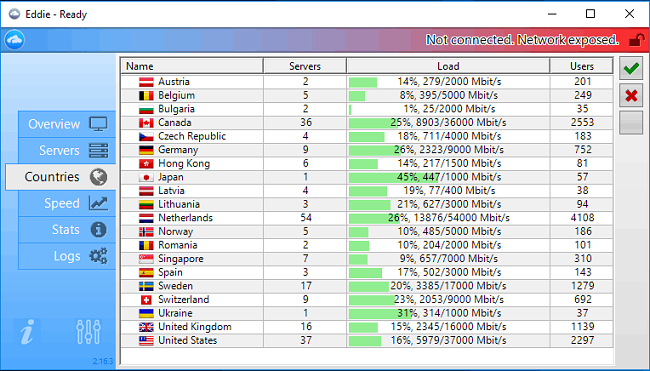The height and width of the screenshot is (371, 650).
Task: Click the red unlocked padlock icon
Action: pyautogui.click(x=636, y=40)
